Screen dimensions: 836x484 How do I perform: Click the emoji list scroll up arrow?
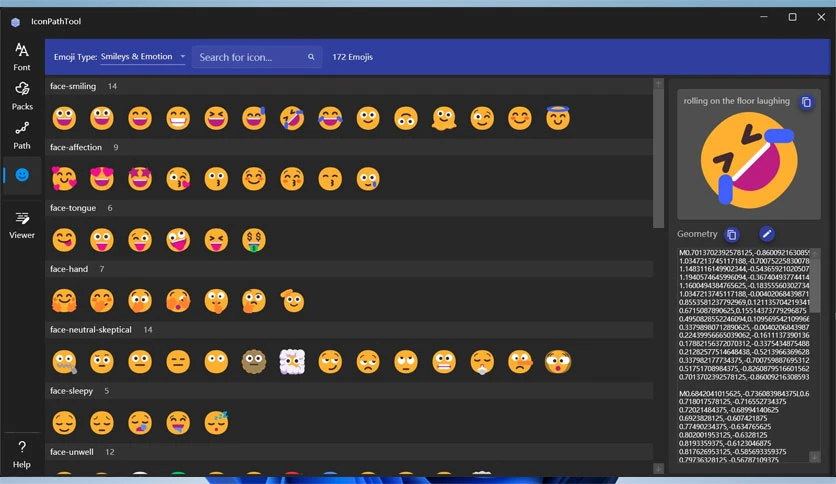pyautogui.click(x=658, y=84)
